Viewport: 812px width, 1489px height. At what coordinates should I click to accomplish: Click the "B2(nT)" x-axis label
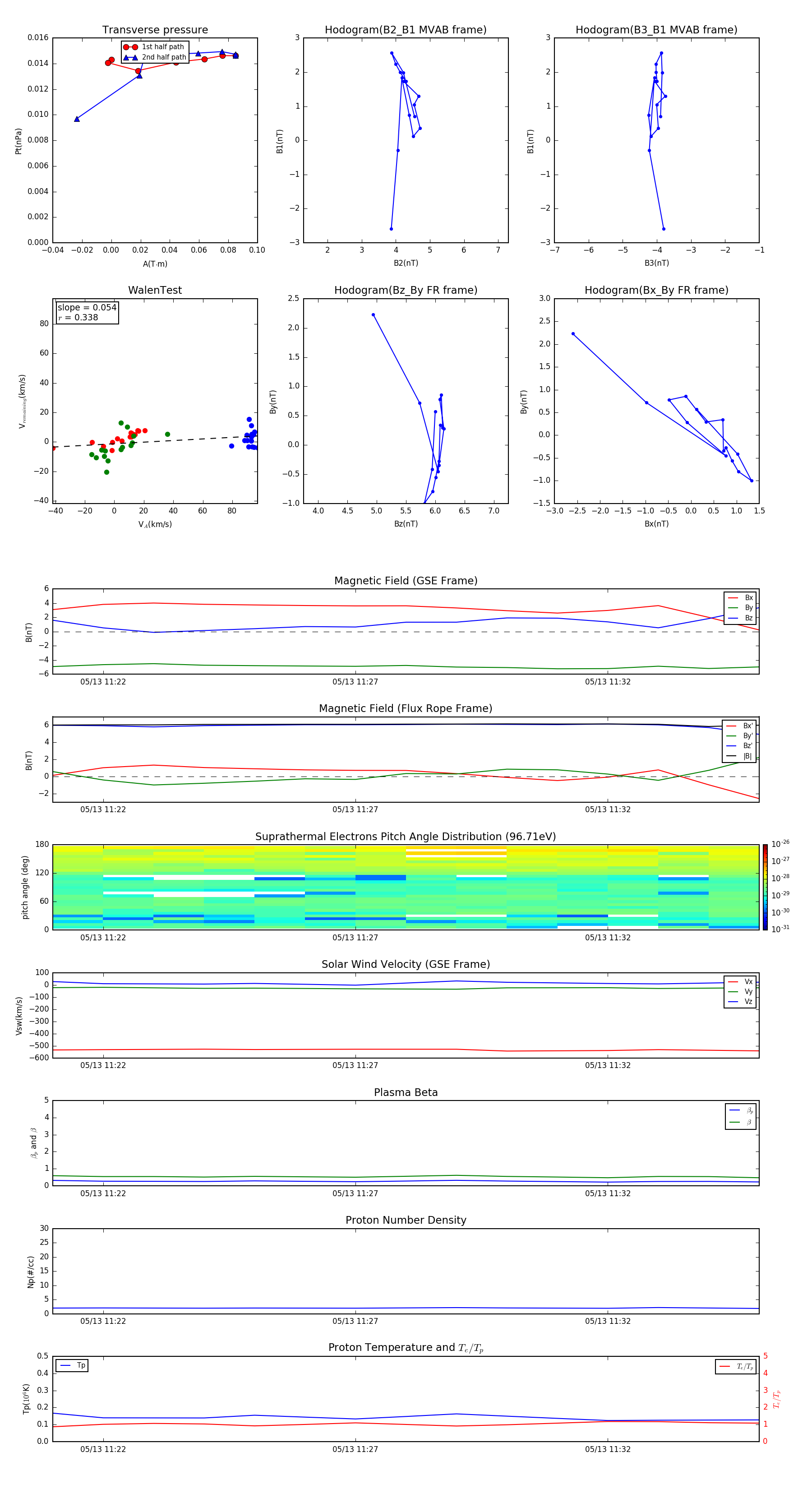(x=406, y=263)
